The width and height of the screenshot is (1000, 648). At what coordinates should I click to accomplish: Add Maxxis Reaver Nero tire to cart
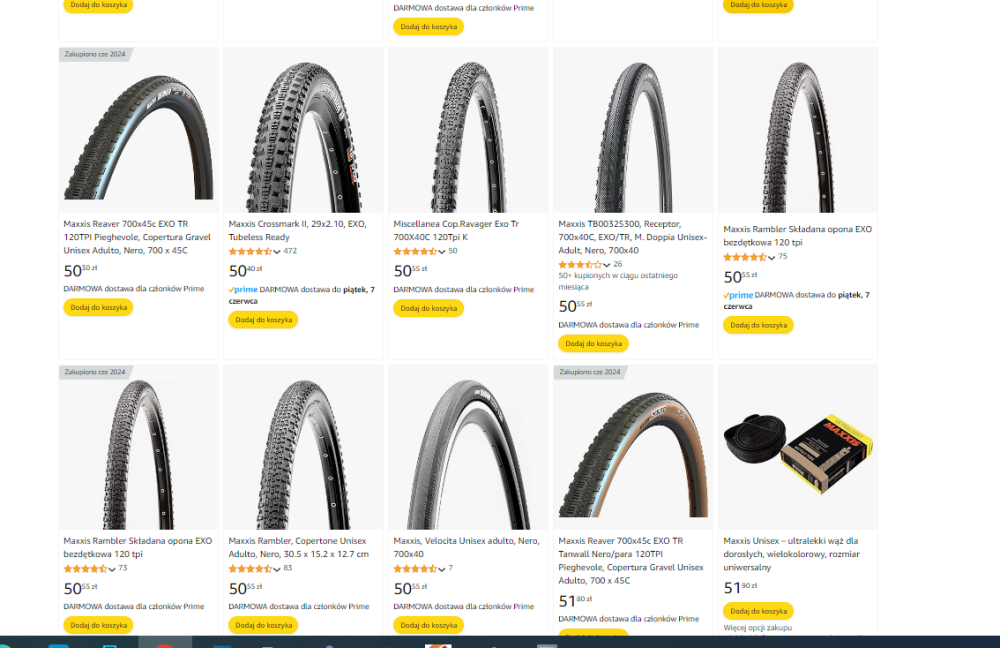pos(98,307)
